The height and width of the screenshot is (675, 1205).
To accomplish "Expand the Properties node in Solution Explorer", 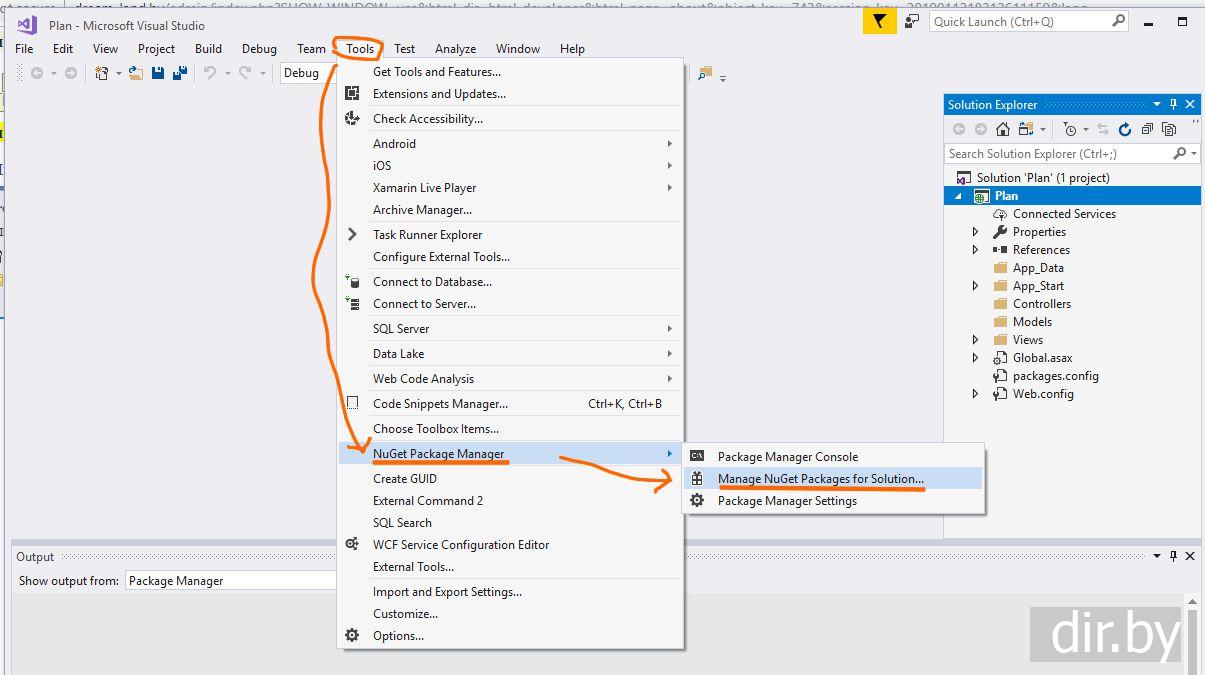I will click(976, 232).
